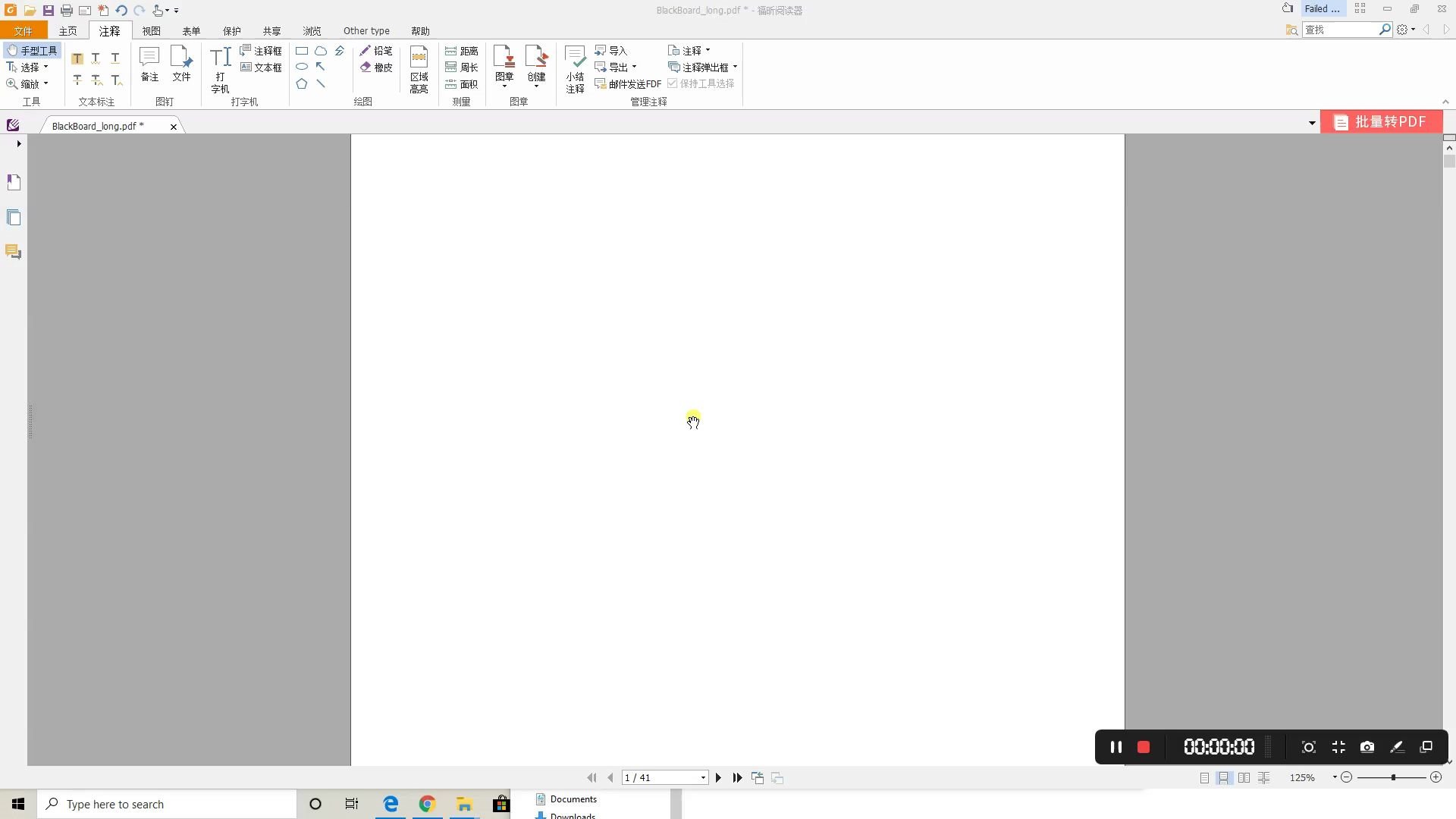Activate the 打字机 typewriter tool

tap(220, 70)
